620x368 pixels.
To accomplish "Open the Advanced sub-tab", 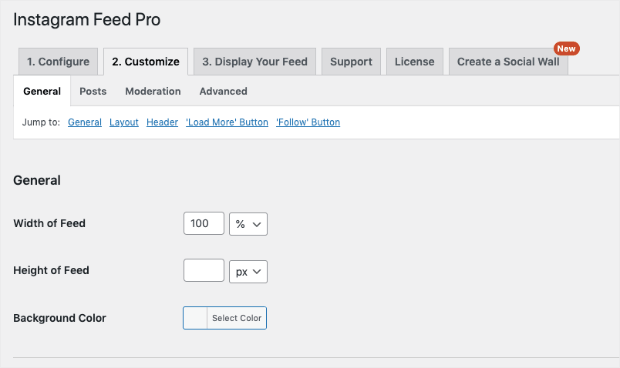I will 223,91.
